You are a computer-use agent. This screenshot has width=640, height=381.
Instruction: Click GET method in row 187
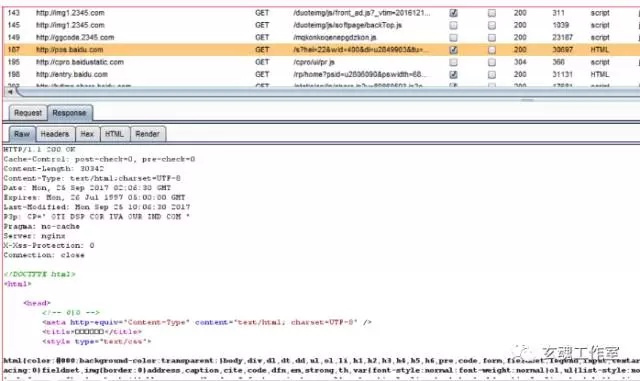coord(262,50)
